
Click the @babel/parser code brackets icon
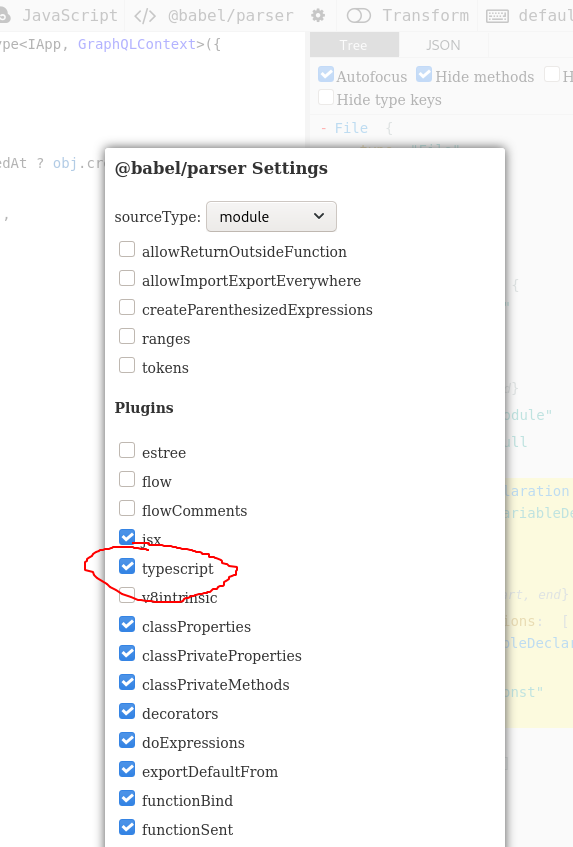[145, 16]
